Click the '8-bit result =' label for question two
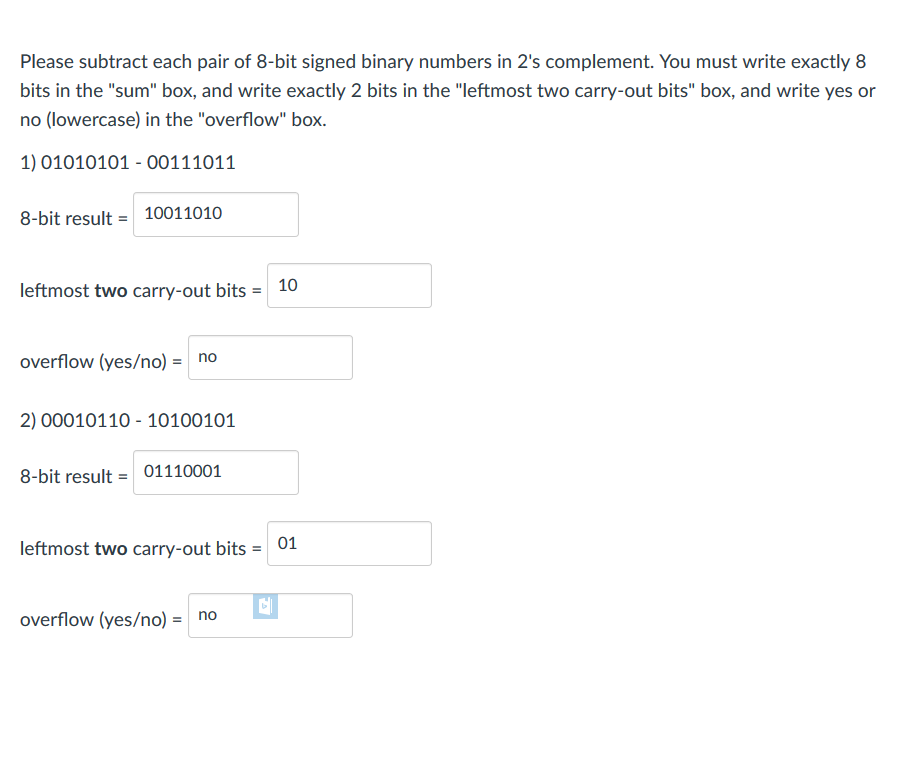 (73, 476)
